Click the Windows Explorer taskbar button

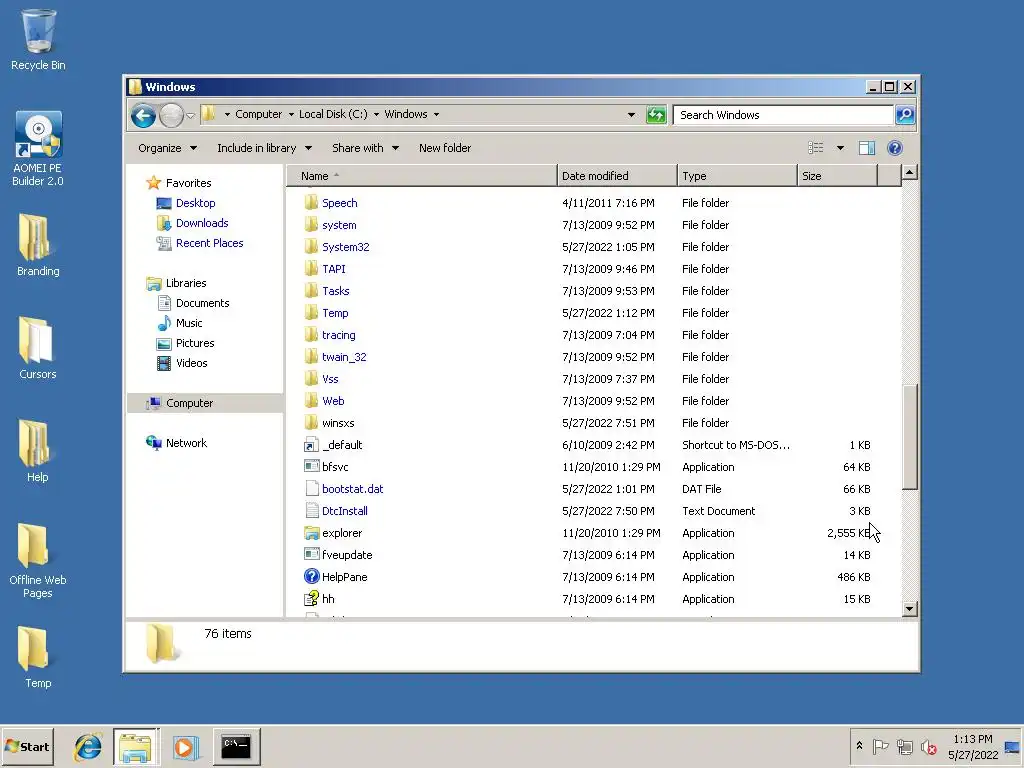pyautogui.click(x=136, y=746)
